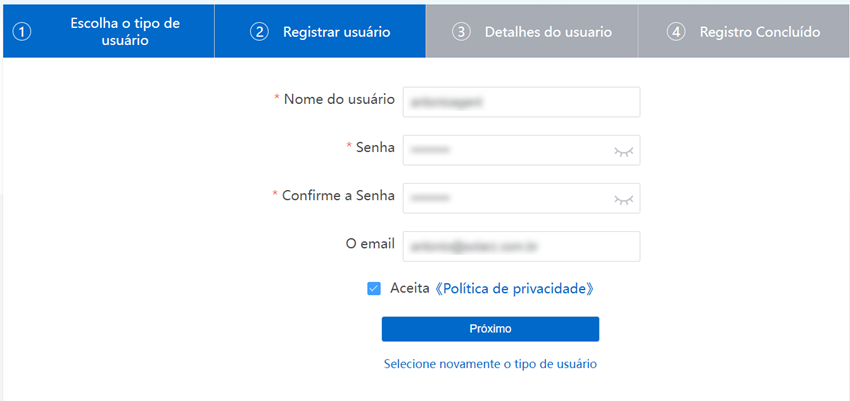
Task: Click the 'Nome do usuário' field label
Action: click(x=339, y=99)
